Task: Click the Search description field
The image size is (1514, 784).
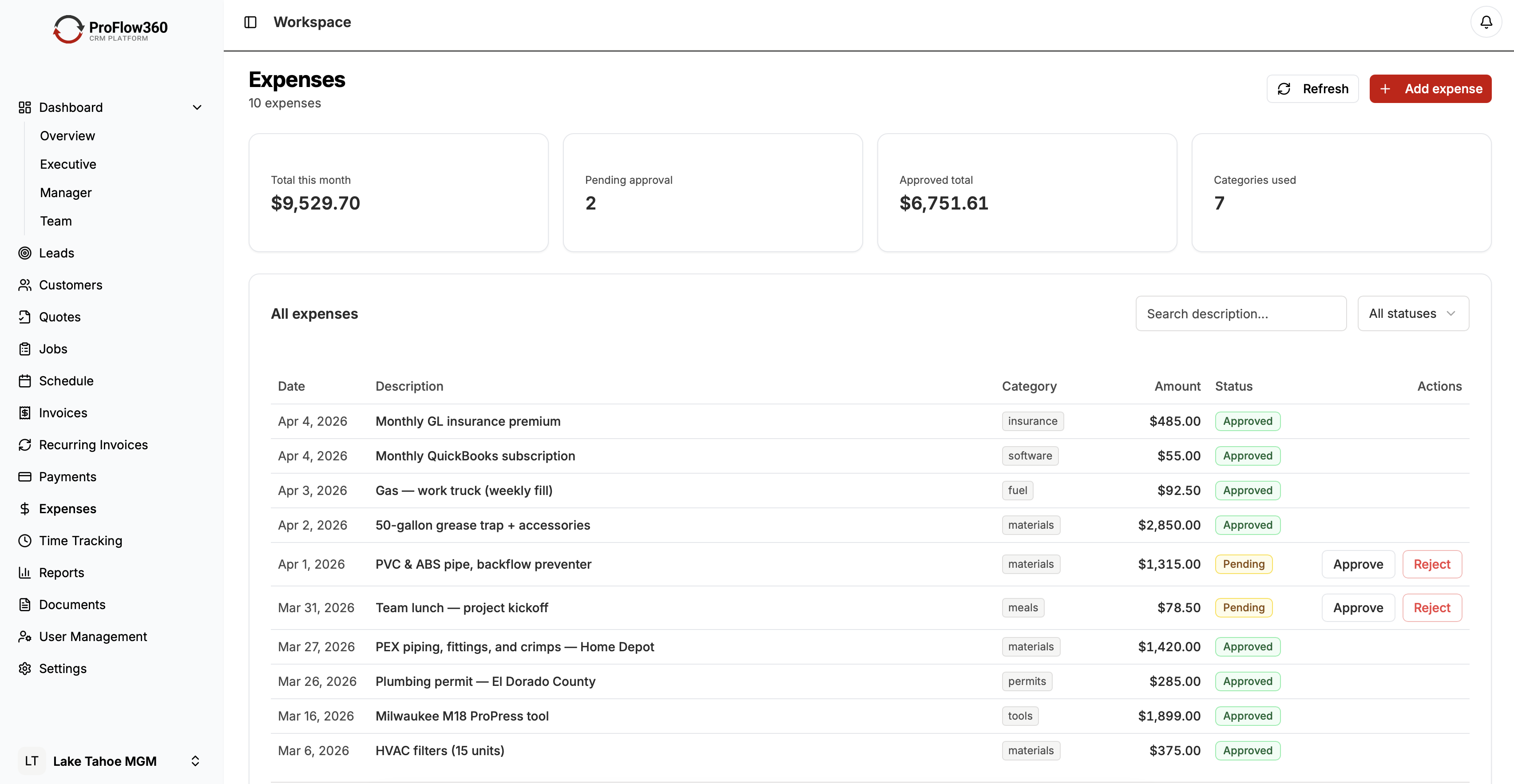Action: click(1240, 314)
